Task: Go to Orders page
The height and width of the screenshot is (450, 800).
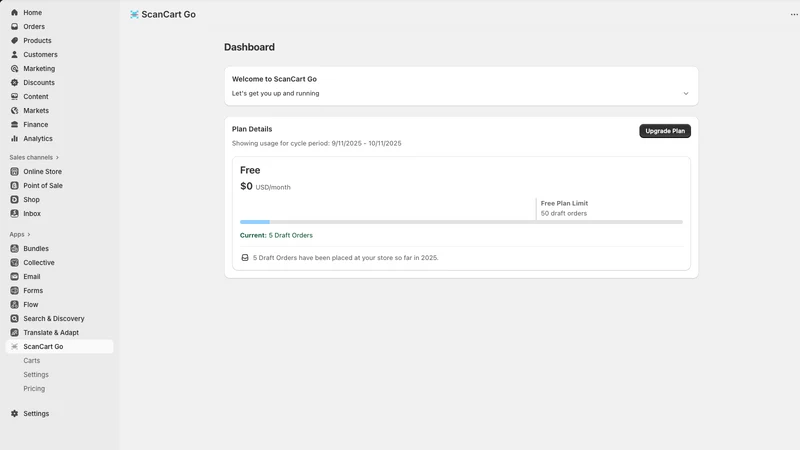Action: 34,27
